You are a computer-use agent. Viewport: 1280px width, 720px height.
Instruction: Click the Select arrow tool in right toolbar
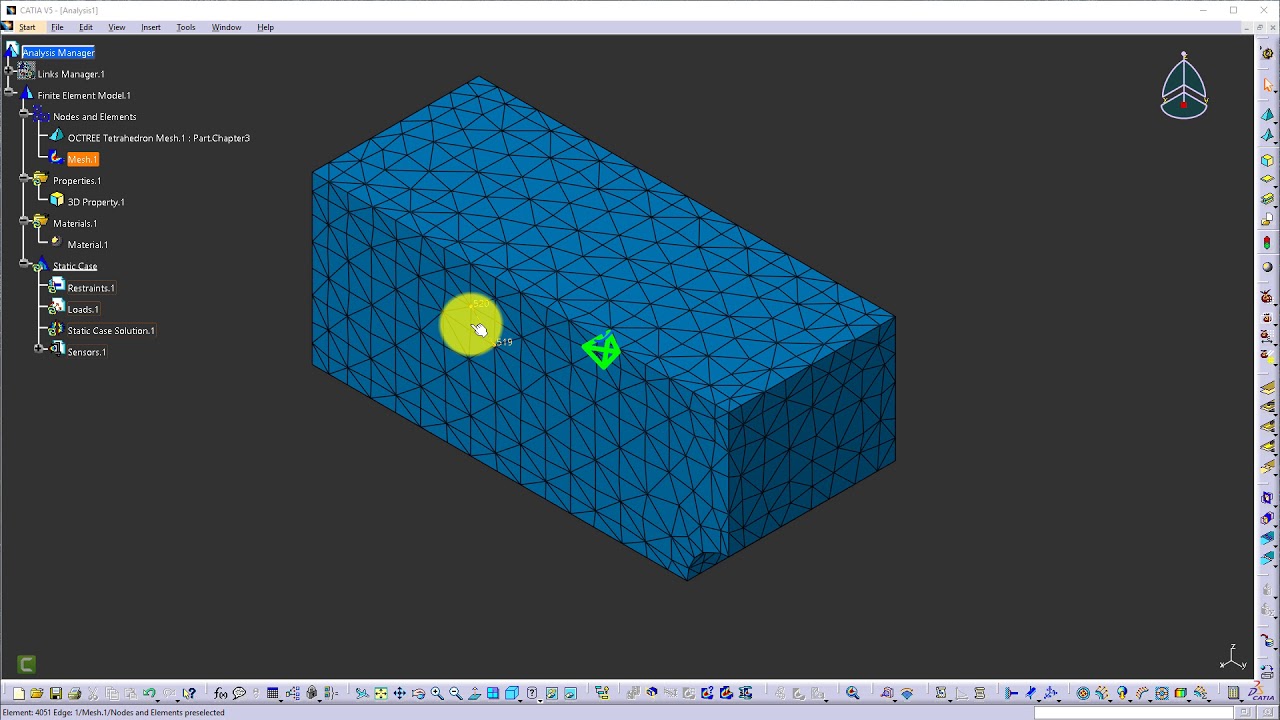pos(1267,85)
